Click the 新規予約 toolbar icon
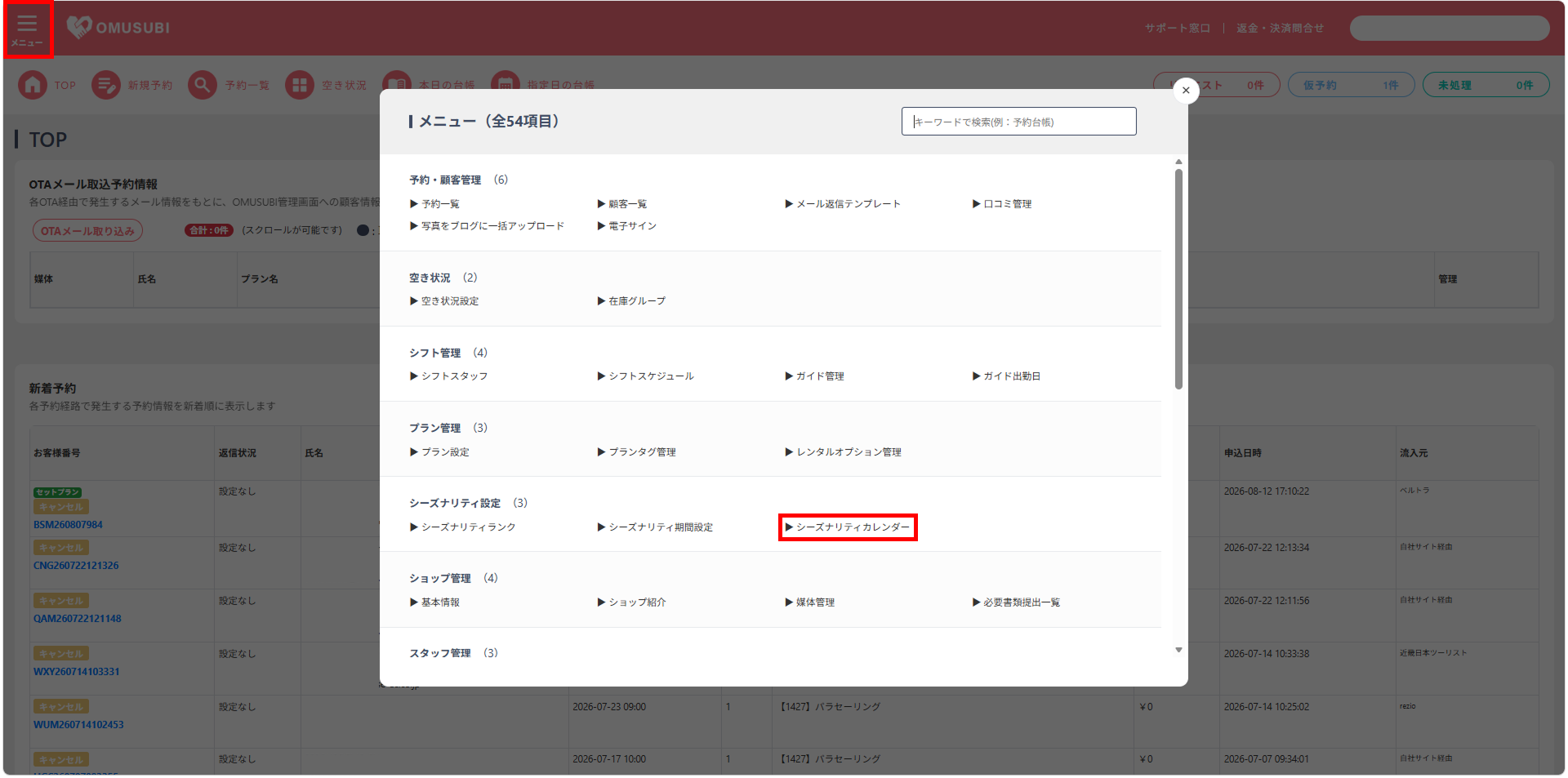 click(x=105, y=85)
